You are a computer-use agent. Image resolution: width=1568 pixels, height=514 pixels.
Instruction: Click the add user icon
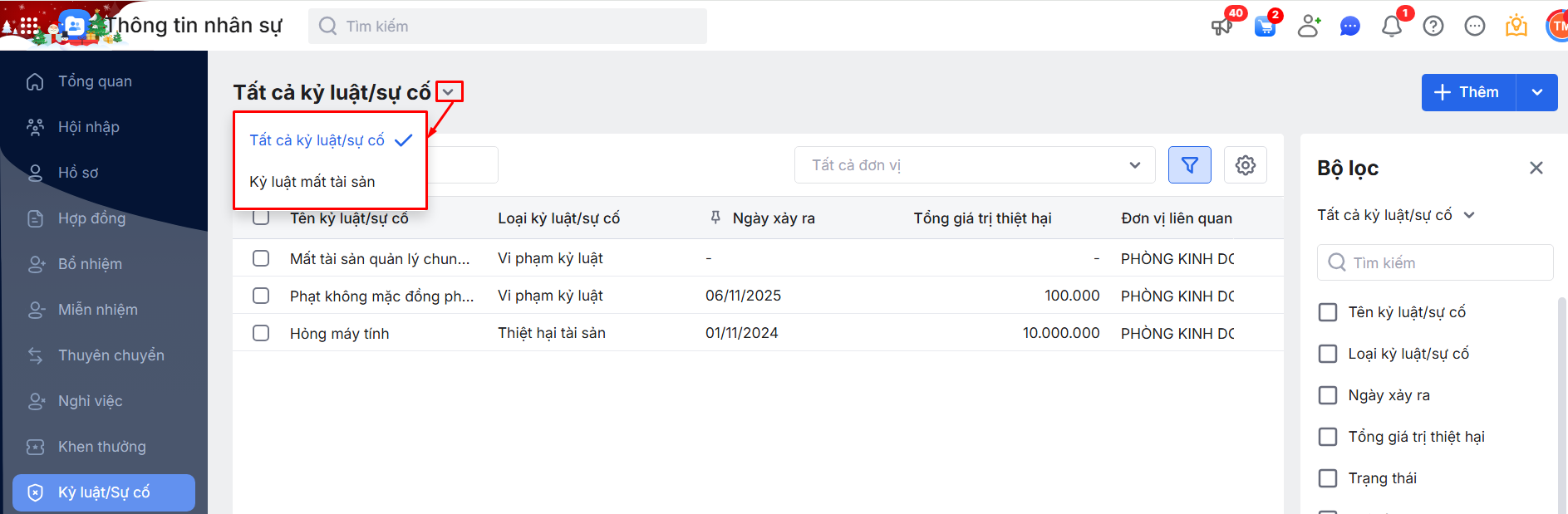tap(1309, 27)
